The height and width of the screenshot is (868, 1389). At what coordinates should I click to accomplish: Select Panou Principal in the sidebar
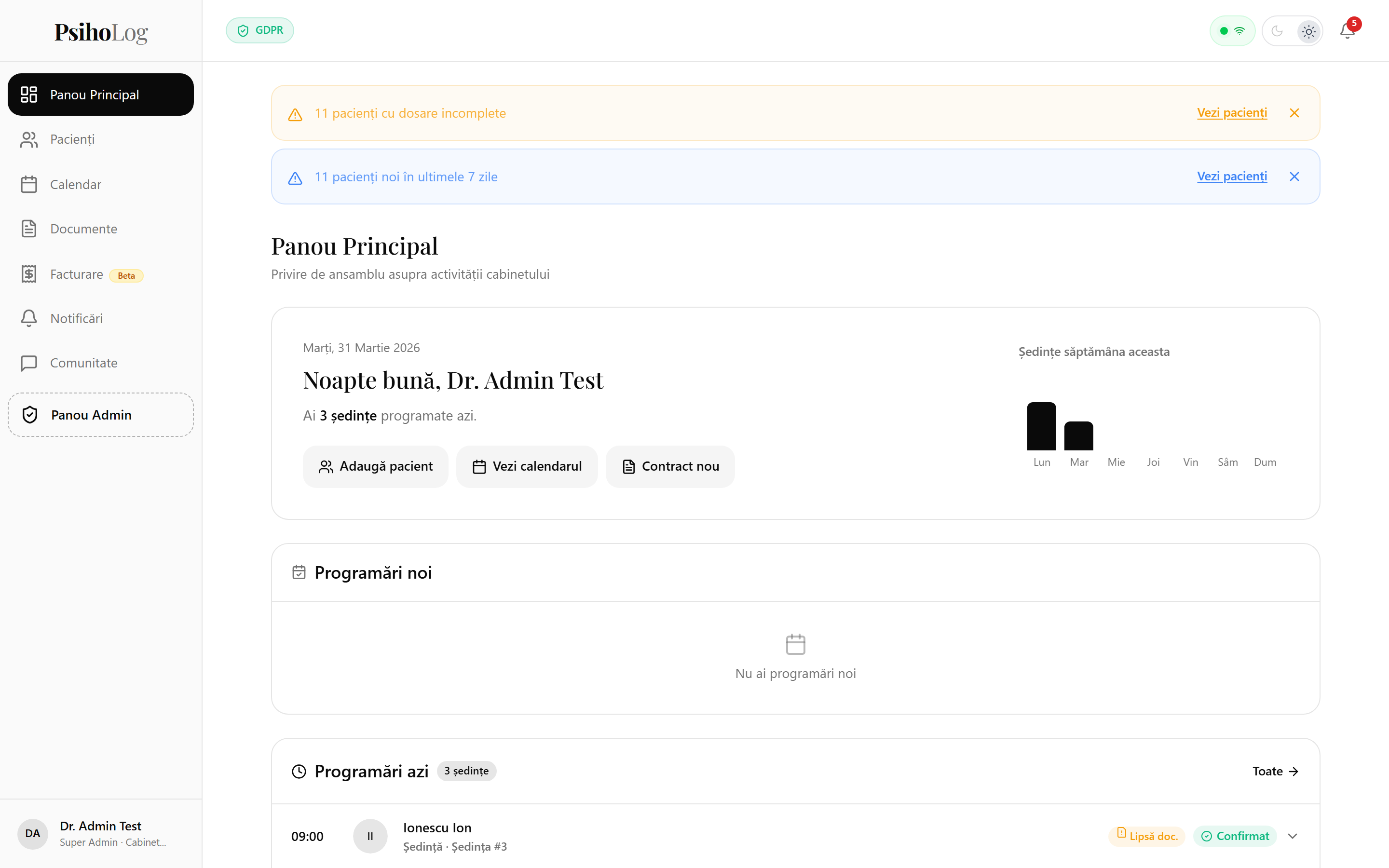[x=95, y=94]
